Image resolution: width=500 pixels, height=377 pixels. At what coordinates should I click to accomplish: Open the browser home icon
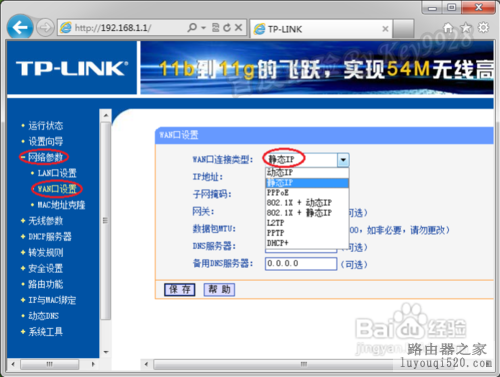point(448,27)
